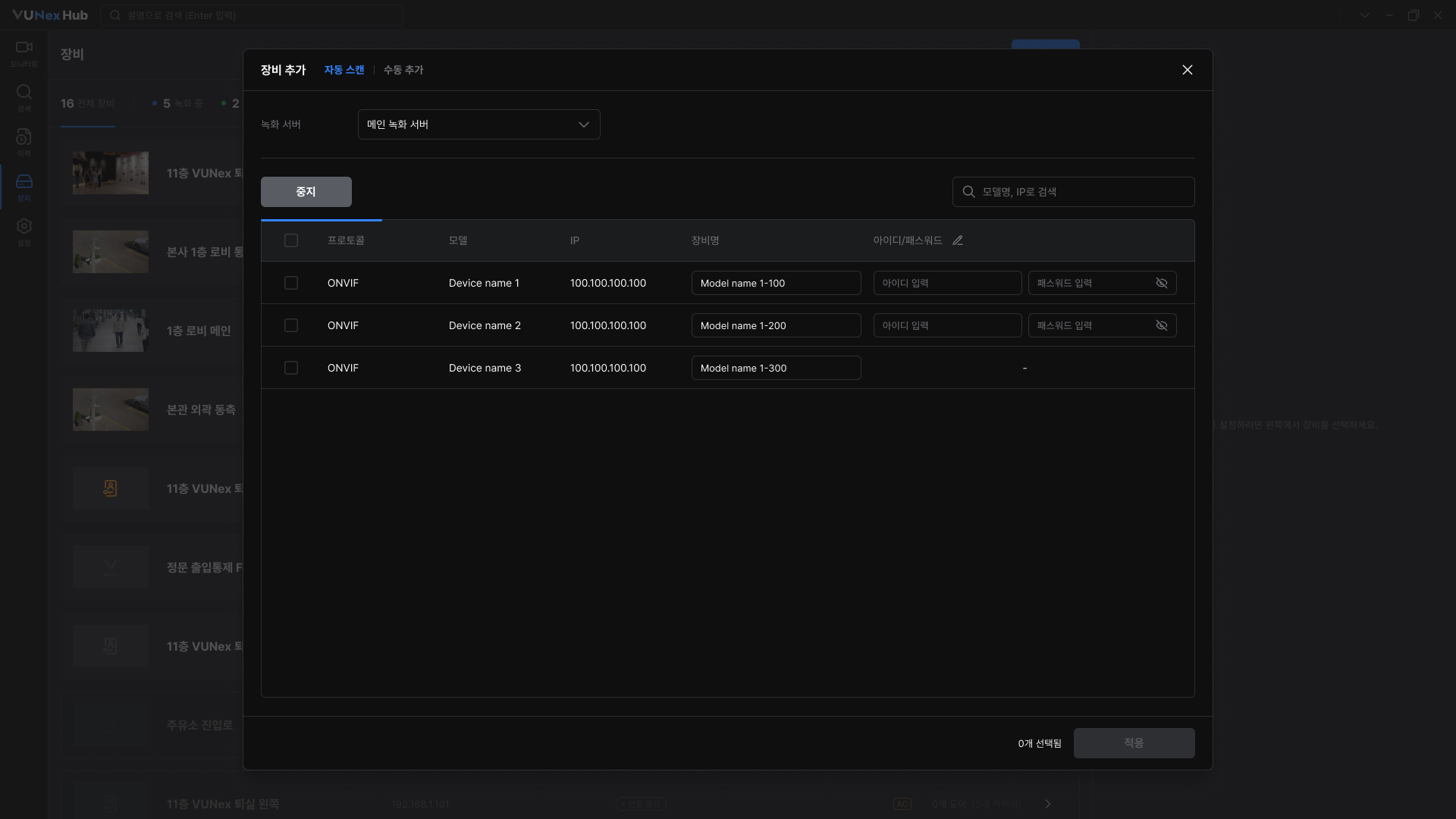Click the orange access-control device icon
The width and height of the screenshot is (1456, 819).
111,488
